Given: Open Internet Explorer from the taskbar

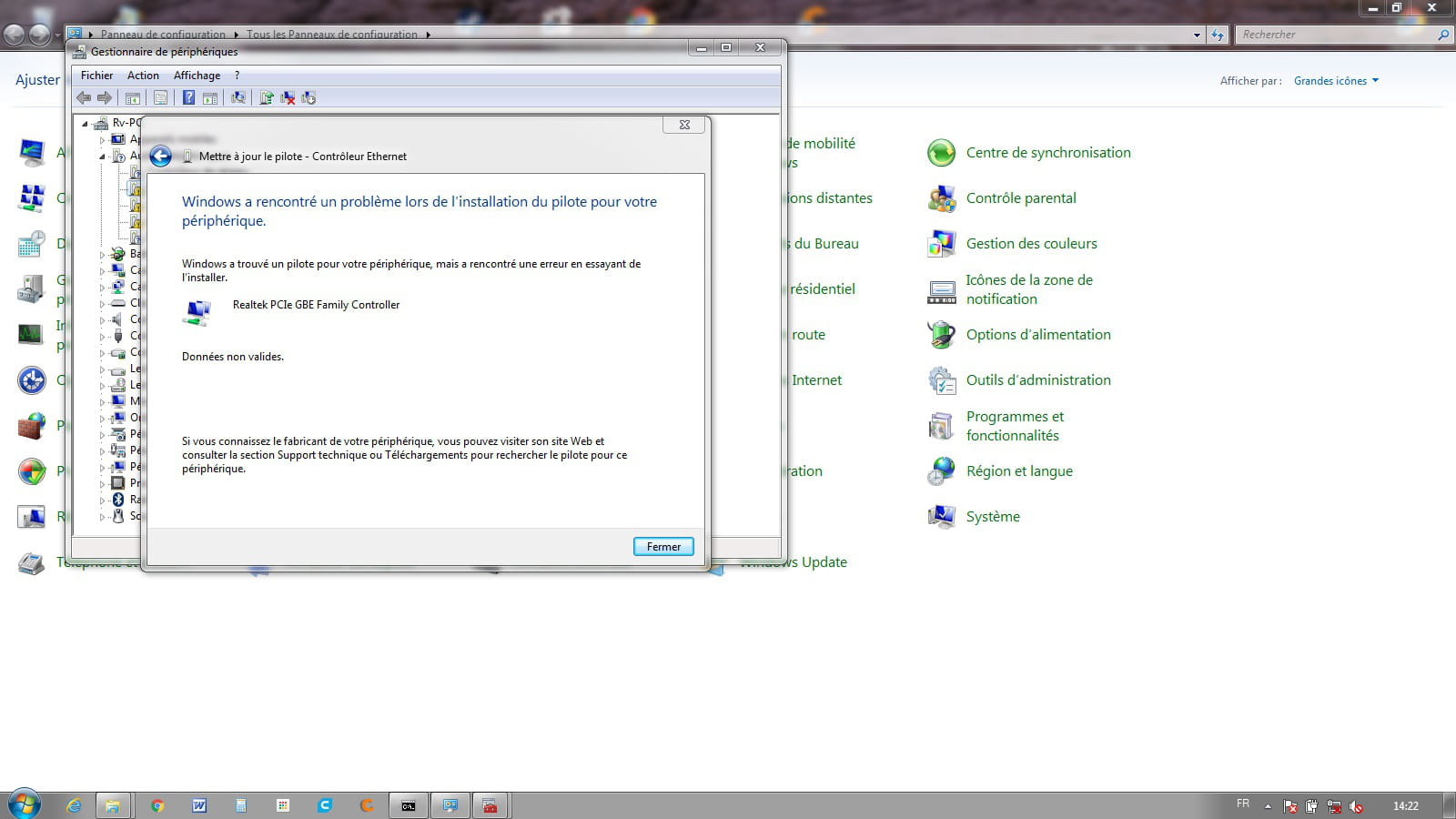Looking at the screenshot, I should (x=74, y=805).
